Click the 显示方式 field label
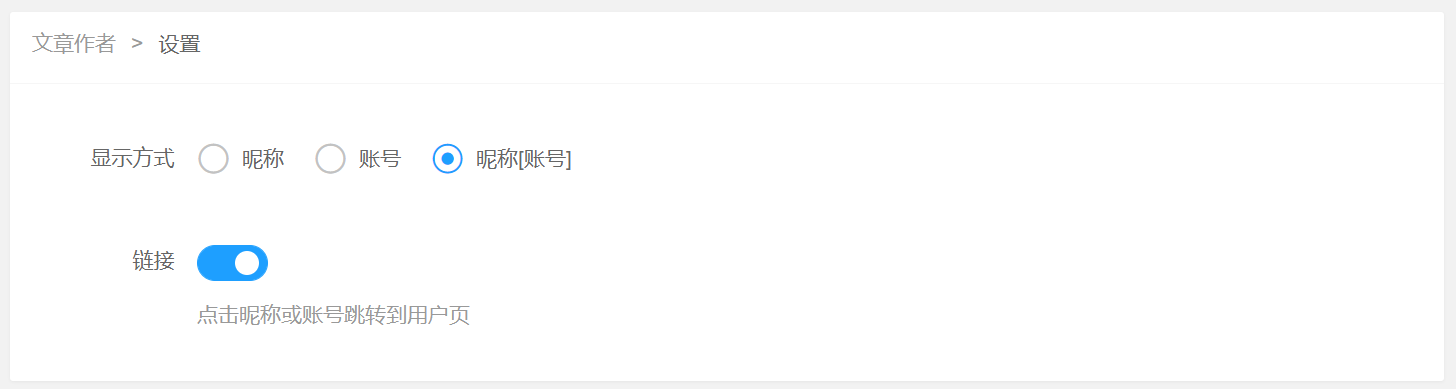Viewport: 1456px width, 389px height. (132, 158)
